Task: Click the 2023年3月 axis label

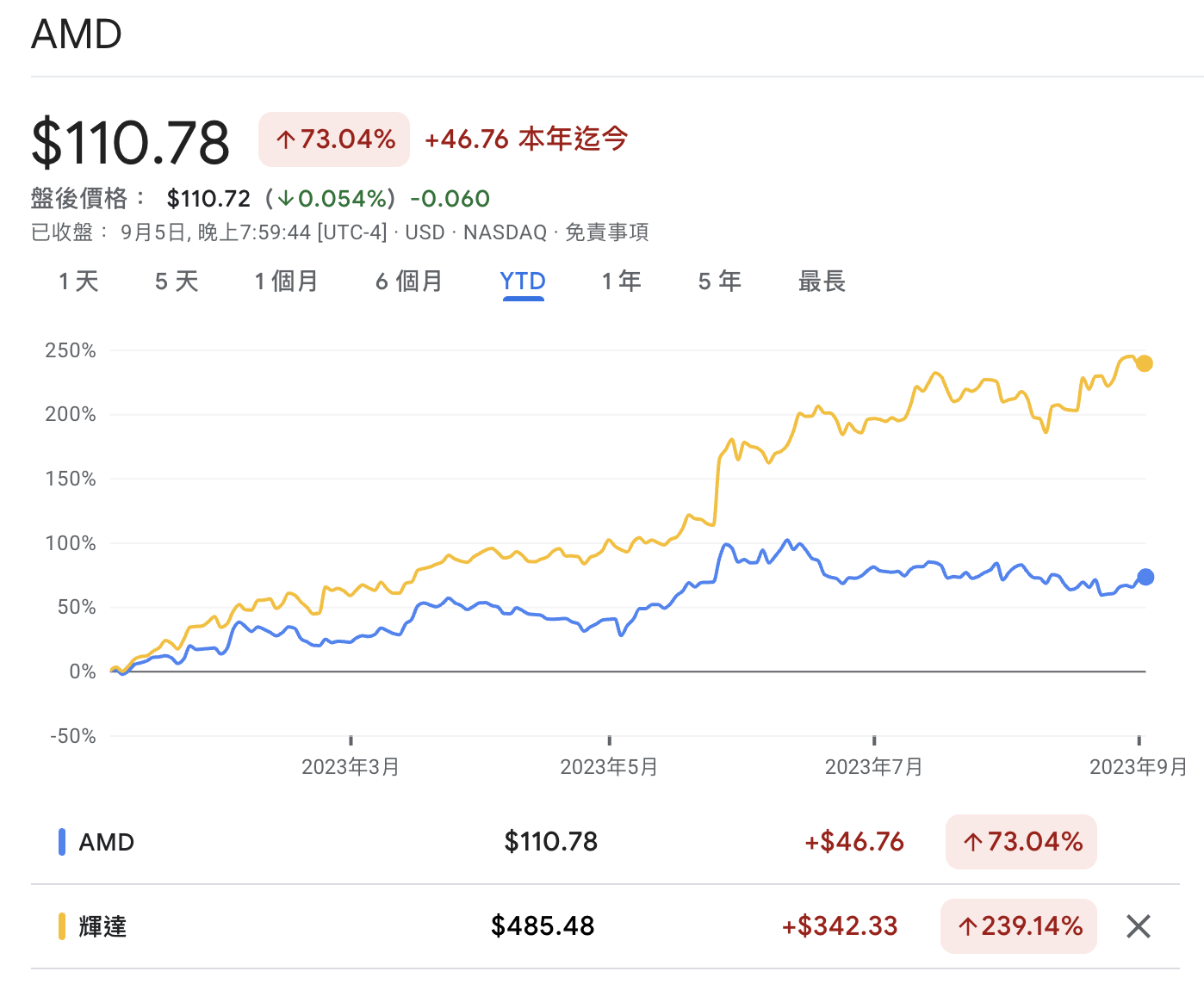Action: [351, 767]
